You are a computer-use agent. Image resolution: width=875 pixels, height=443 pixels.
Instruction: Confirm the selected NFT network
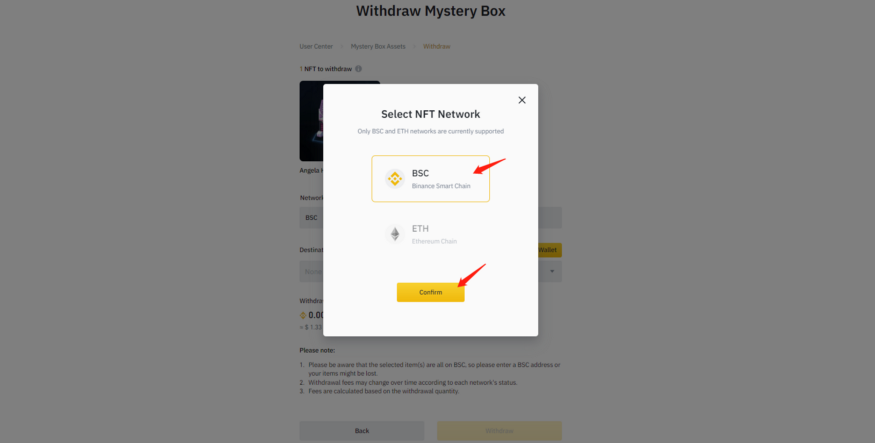[430, 292]
